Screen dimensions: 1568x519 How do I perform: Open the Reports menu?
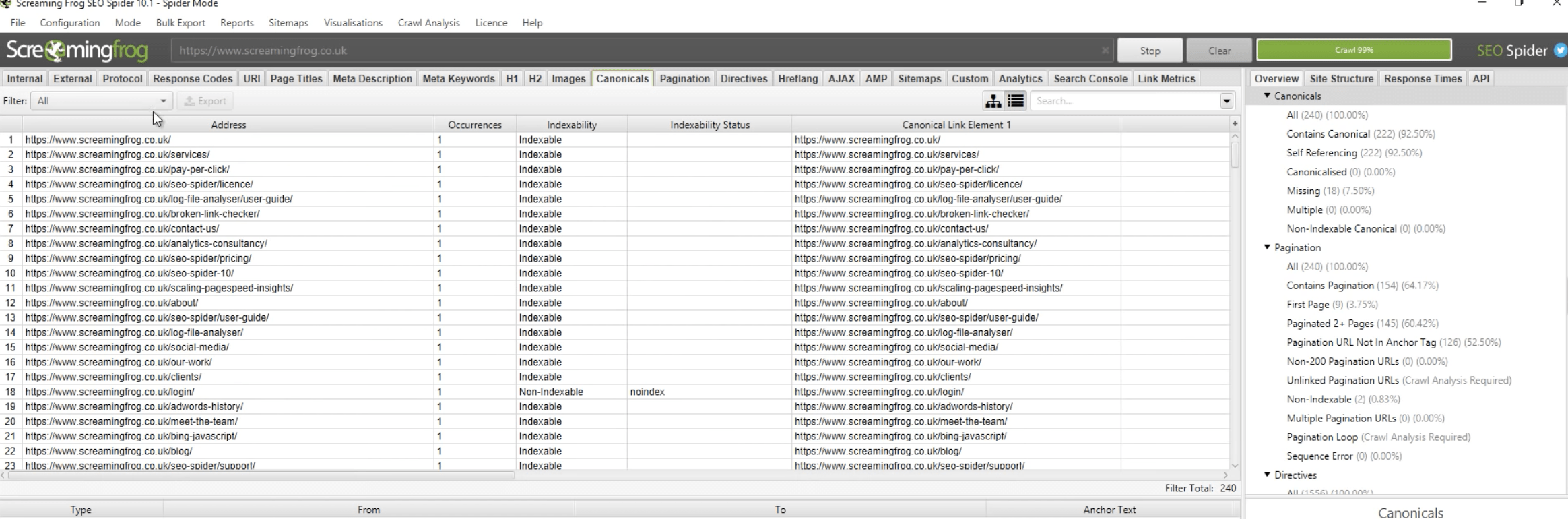[x=237, y=22]
